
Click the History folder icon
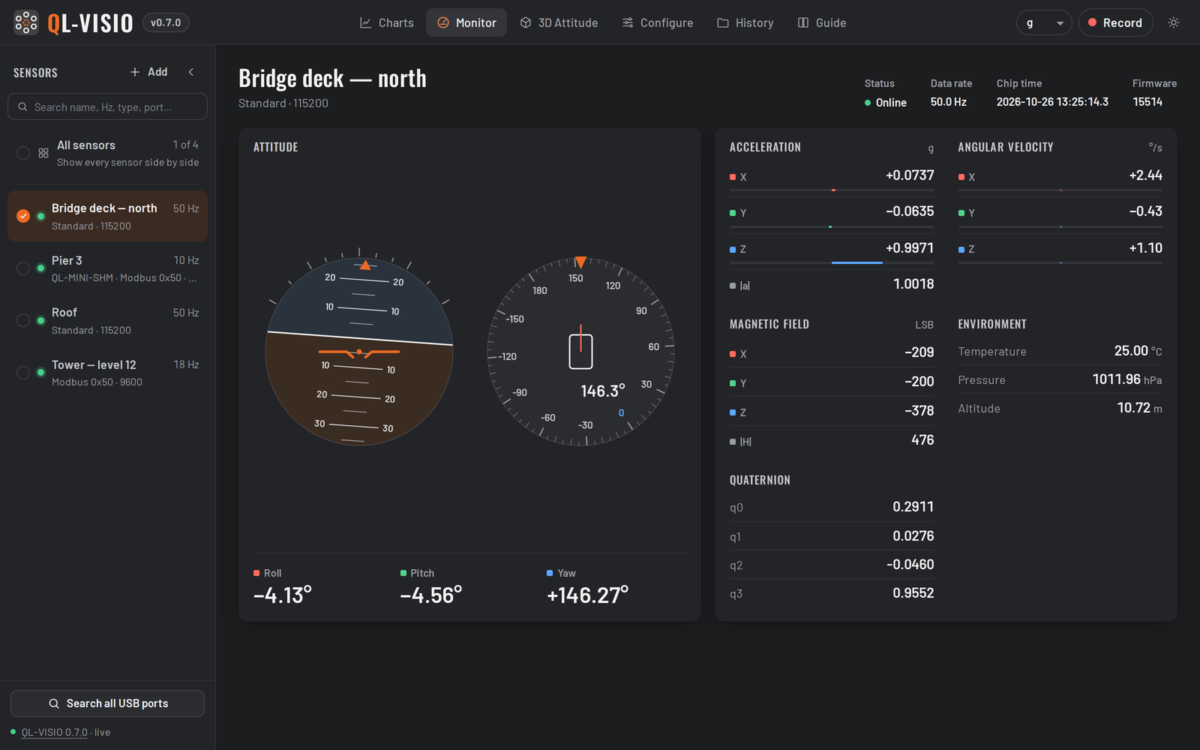click(x=722, y=23)
